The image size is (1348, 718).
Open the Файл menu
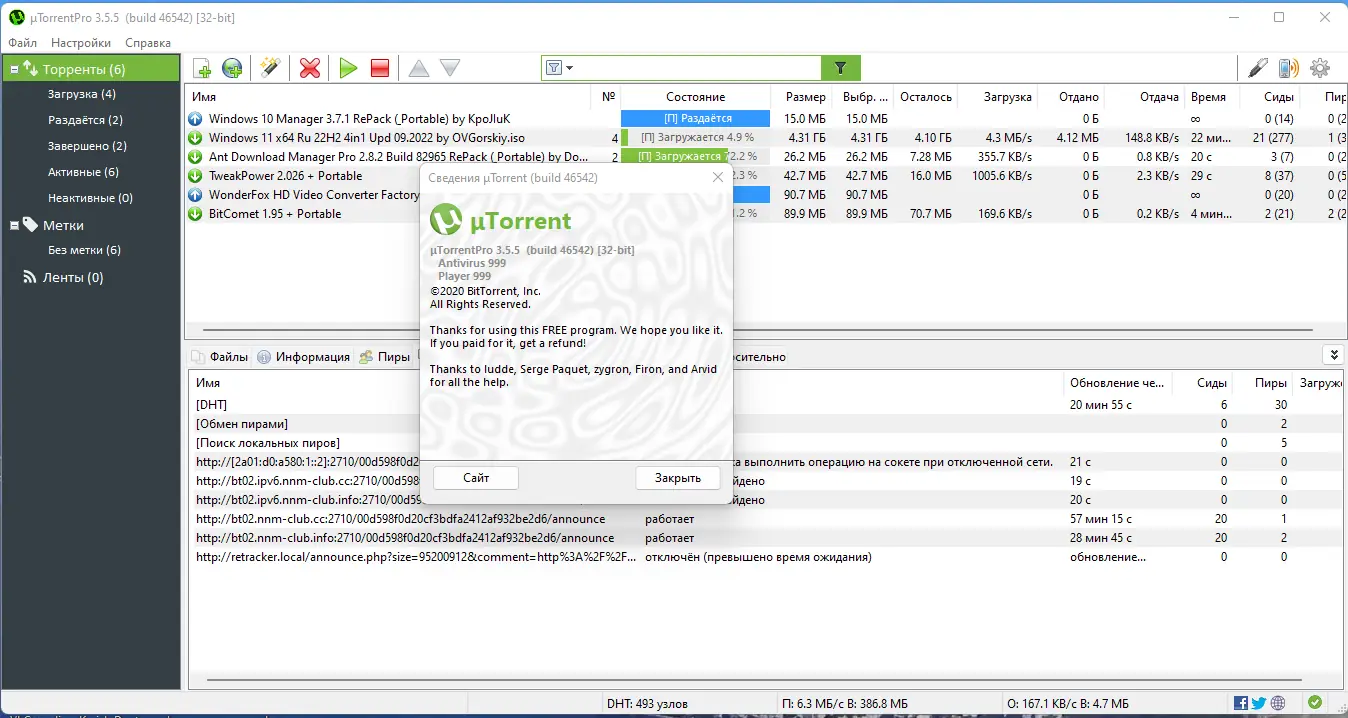[x=22, y=43]
